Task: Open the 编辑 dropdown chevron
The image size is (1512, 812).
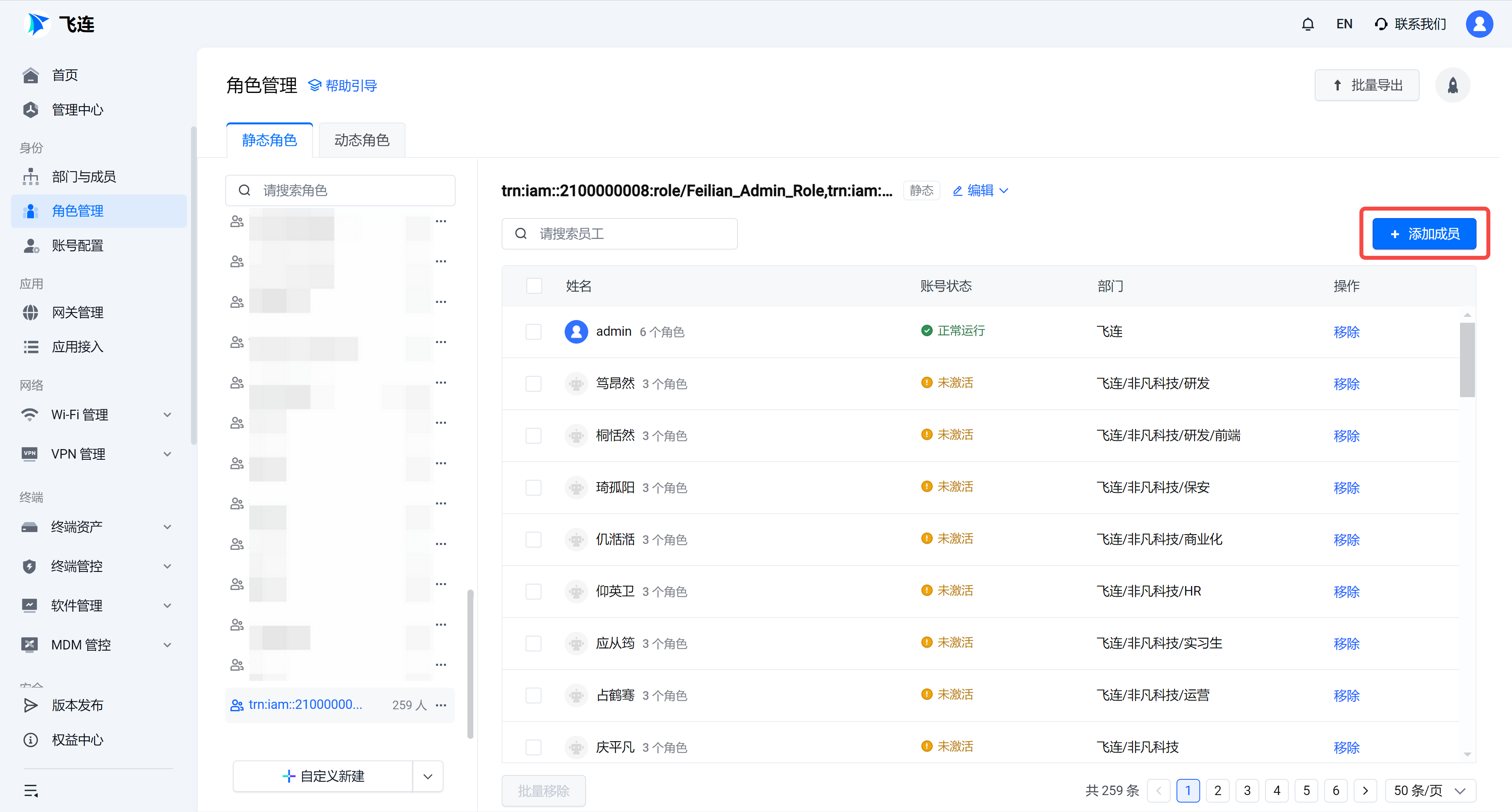Action: coord(1004,191)
